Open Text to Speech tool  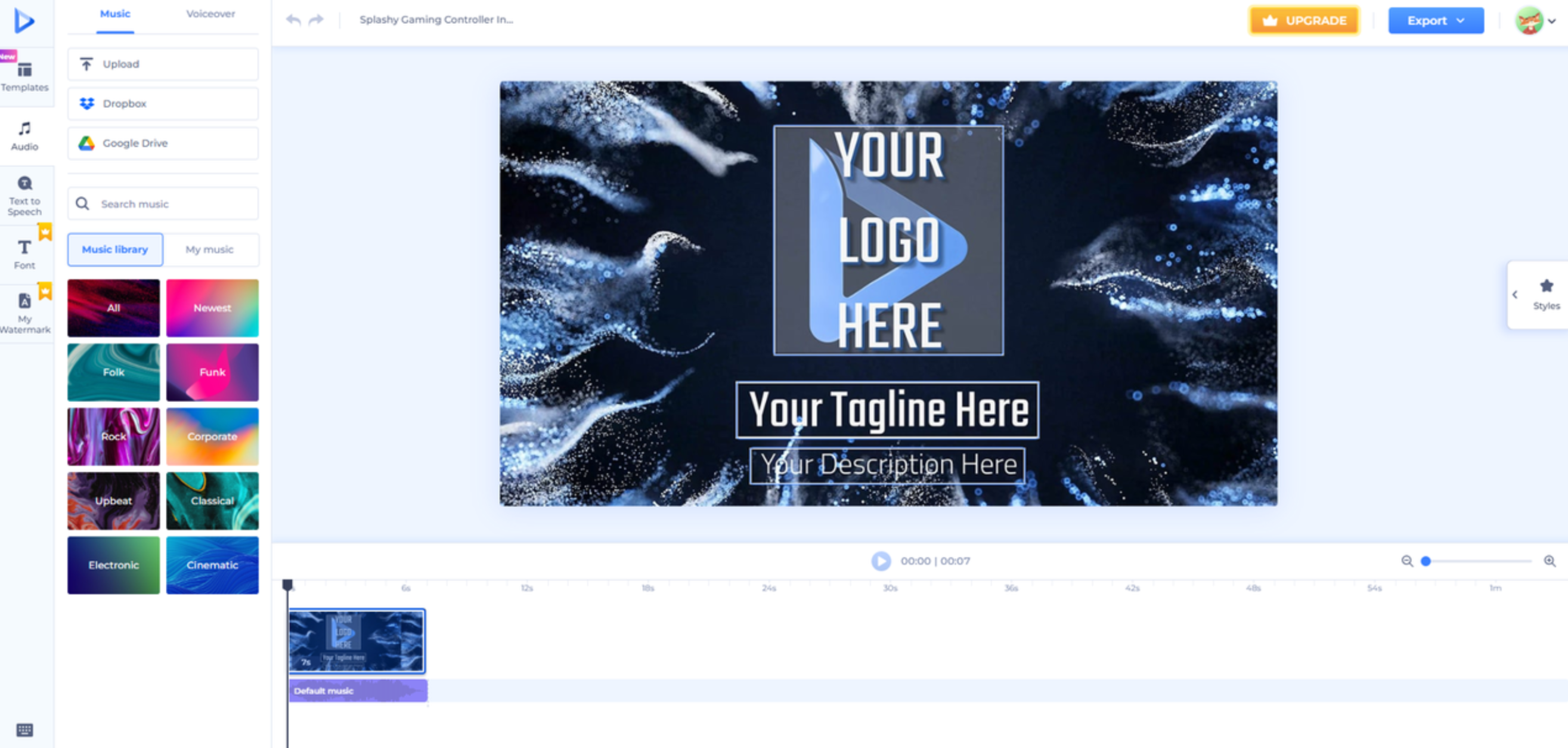[x=24, y=195]
